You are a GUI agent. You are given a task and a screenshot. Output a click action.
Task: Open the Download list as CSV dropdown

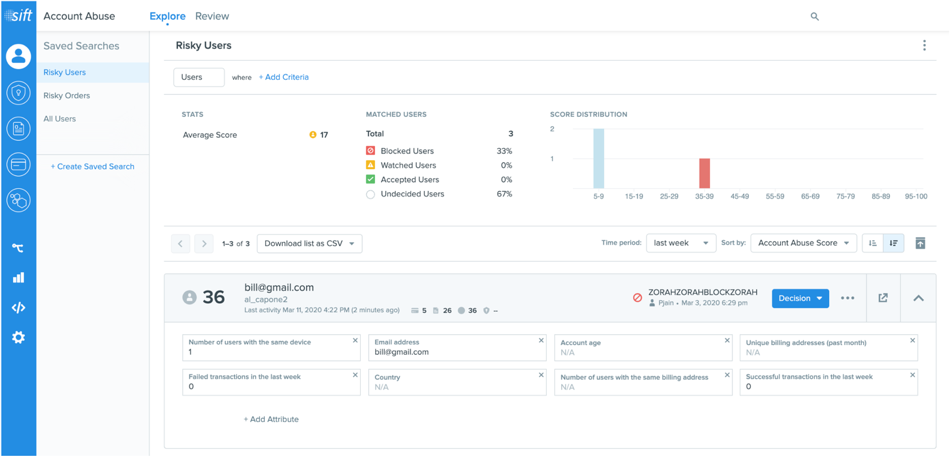pyautogui.click(x=310, y=243)
